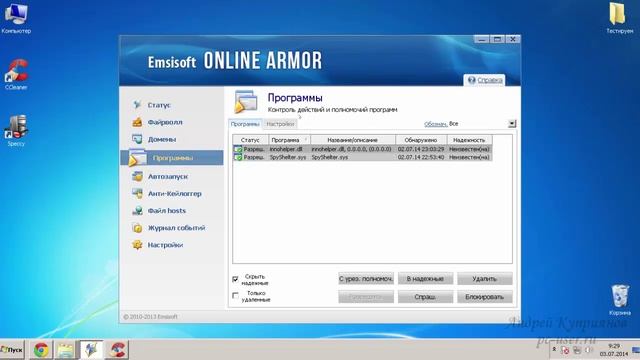
Task: Select the SpyShelter.sys program cell
Action: pos(289,157)
